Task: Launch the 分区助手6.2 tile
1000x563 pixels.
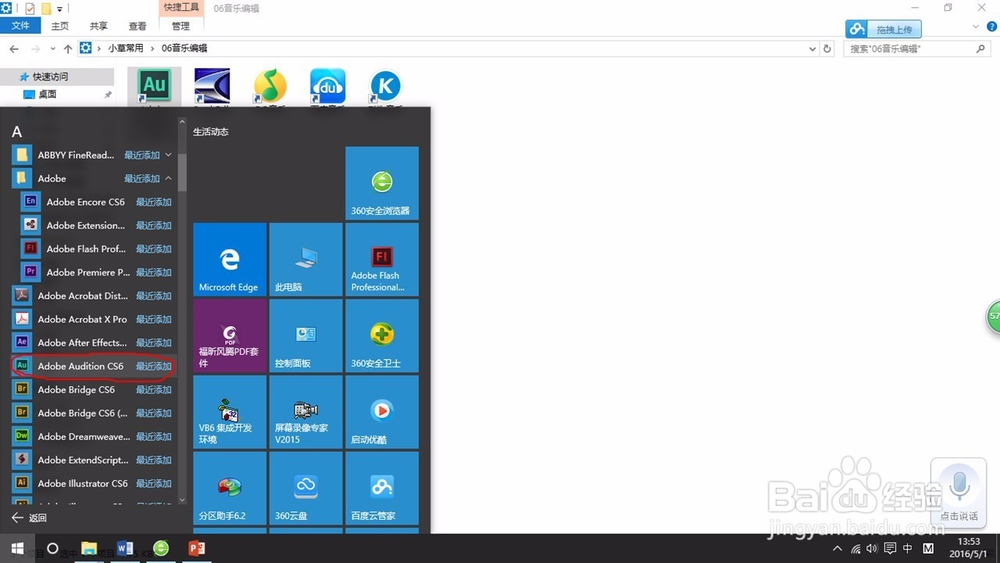Action: pyautogui.click(x=230, y=488)
